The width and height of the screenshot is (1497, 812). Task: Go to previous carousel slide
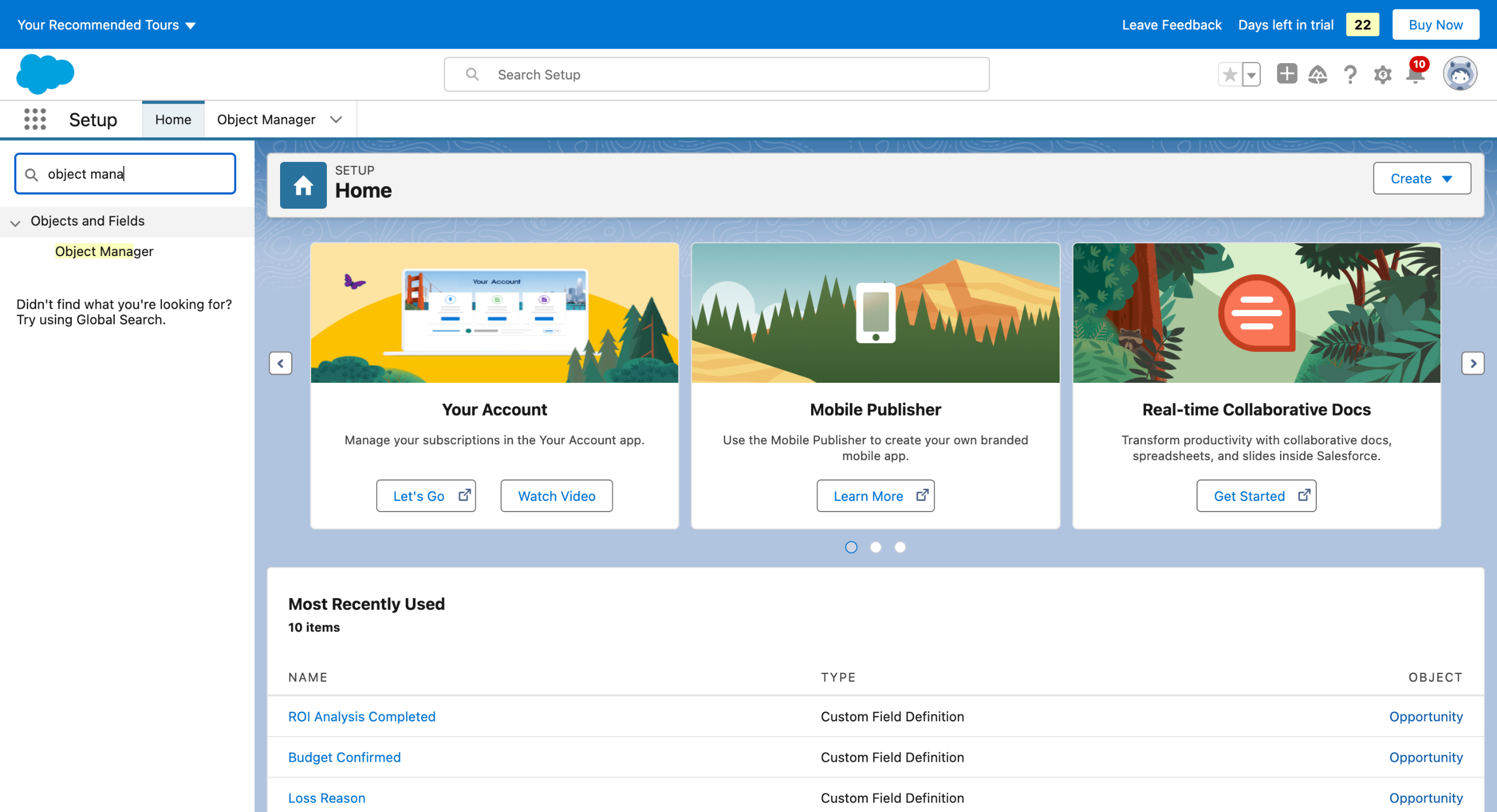coord(281,363)
